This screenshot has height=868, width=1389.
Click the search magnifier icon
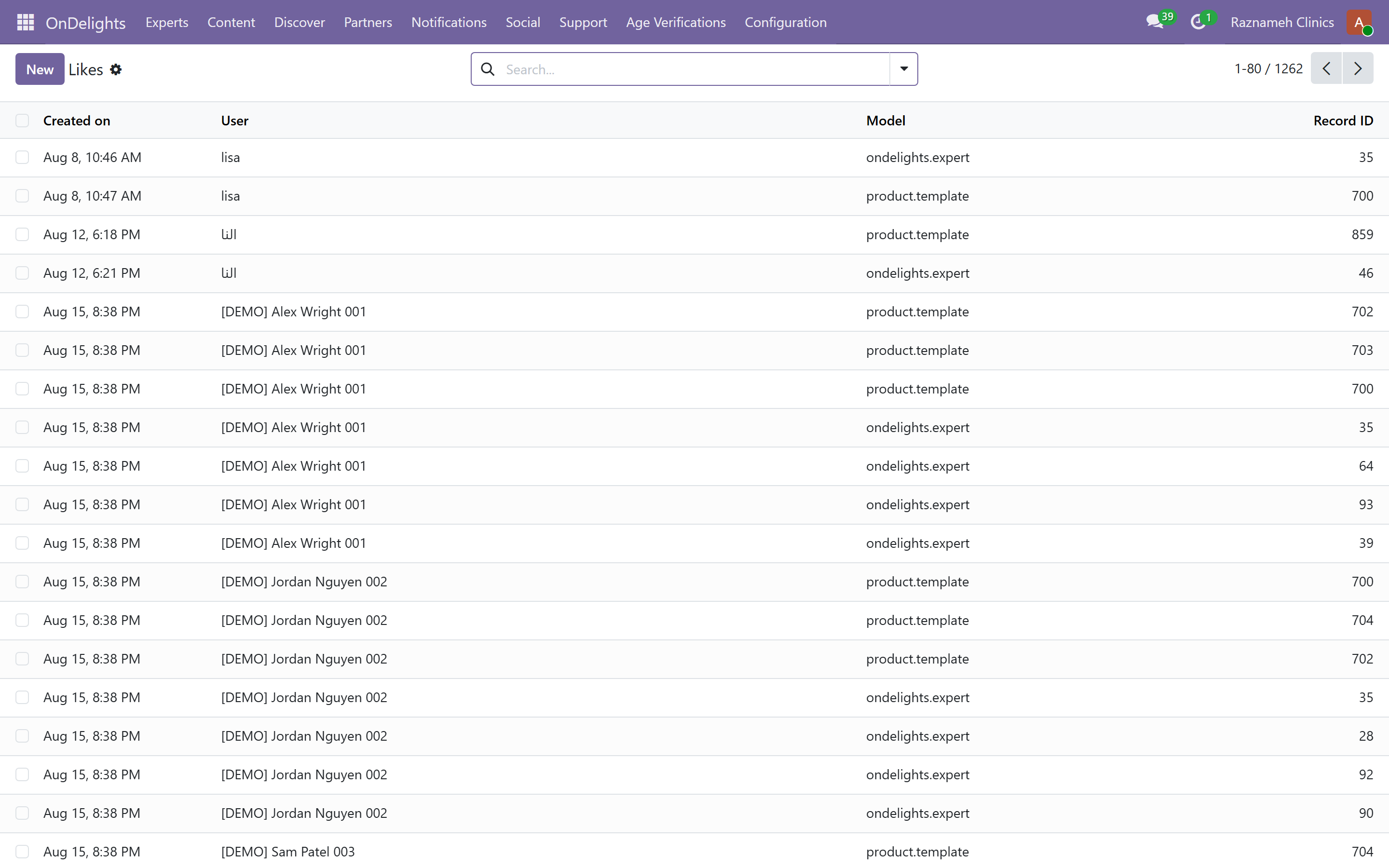point(488,69)
